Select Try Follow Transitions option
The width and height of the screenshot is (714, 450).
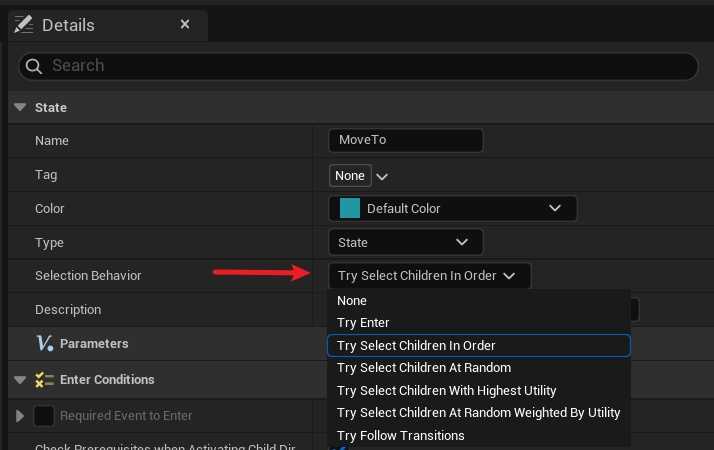pos(400,435)
